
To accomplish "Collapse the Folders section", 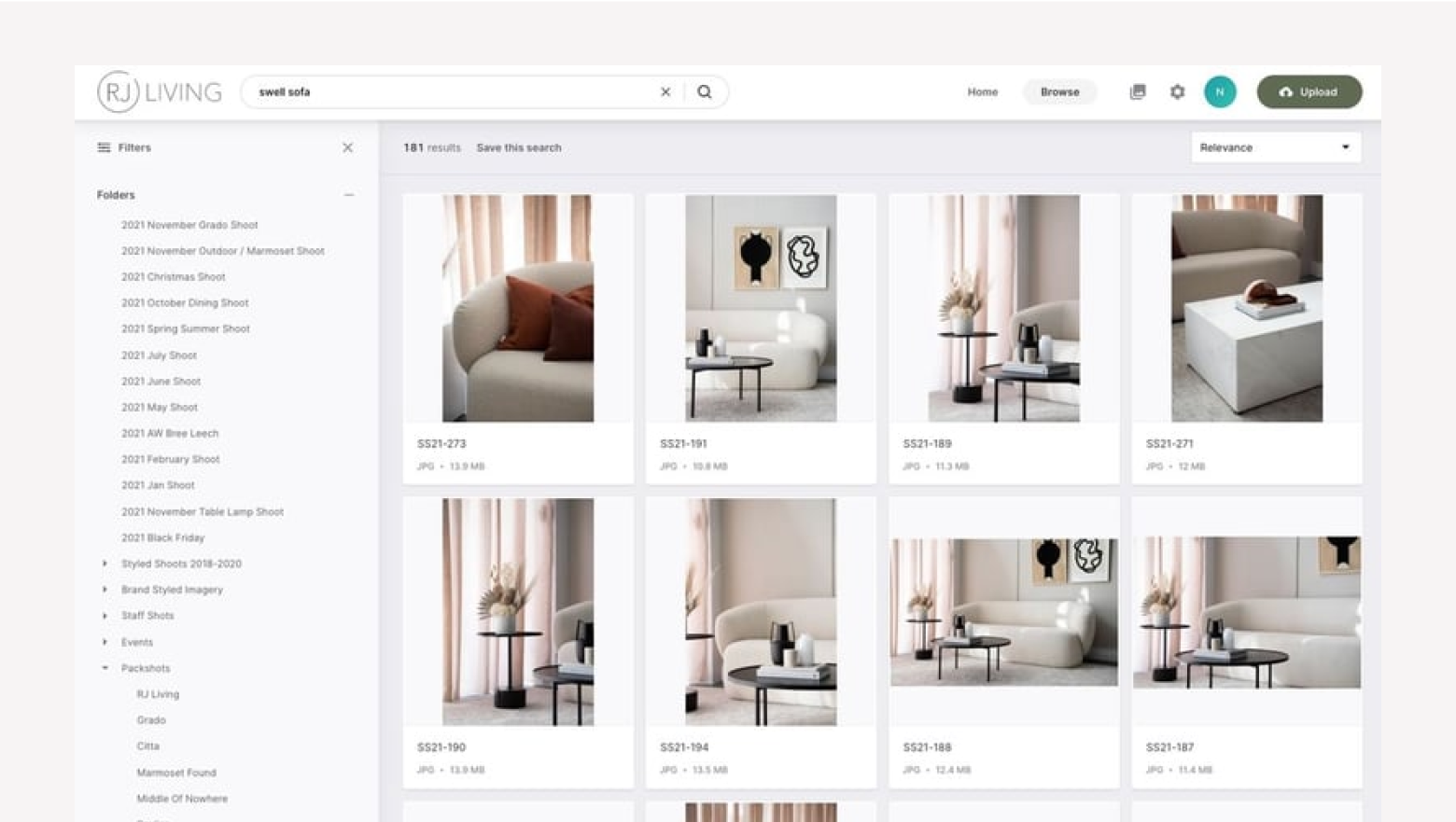I will (349, 195).
